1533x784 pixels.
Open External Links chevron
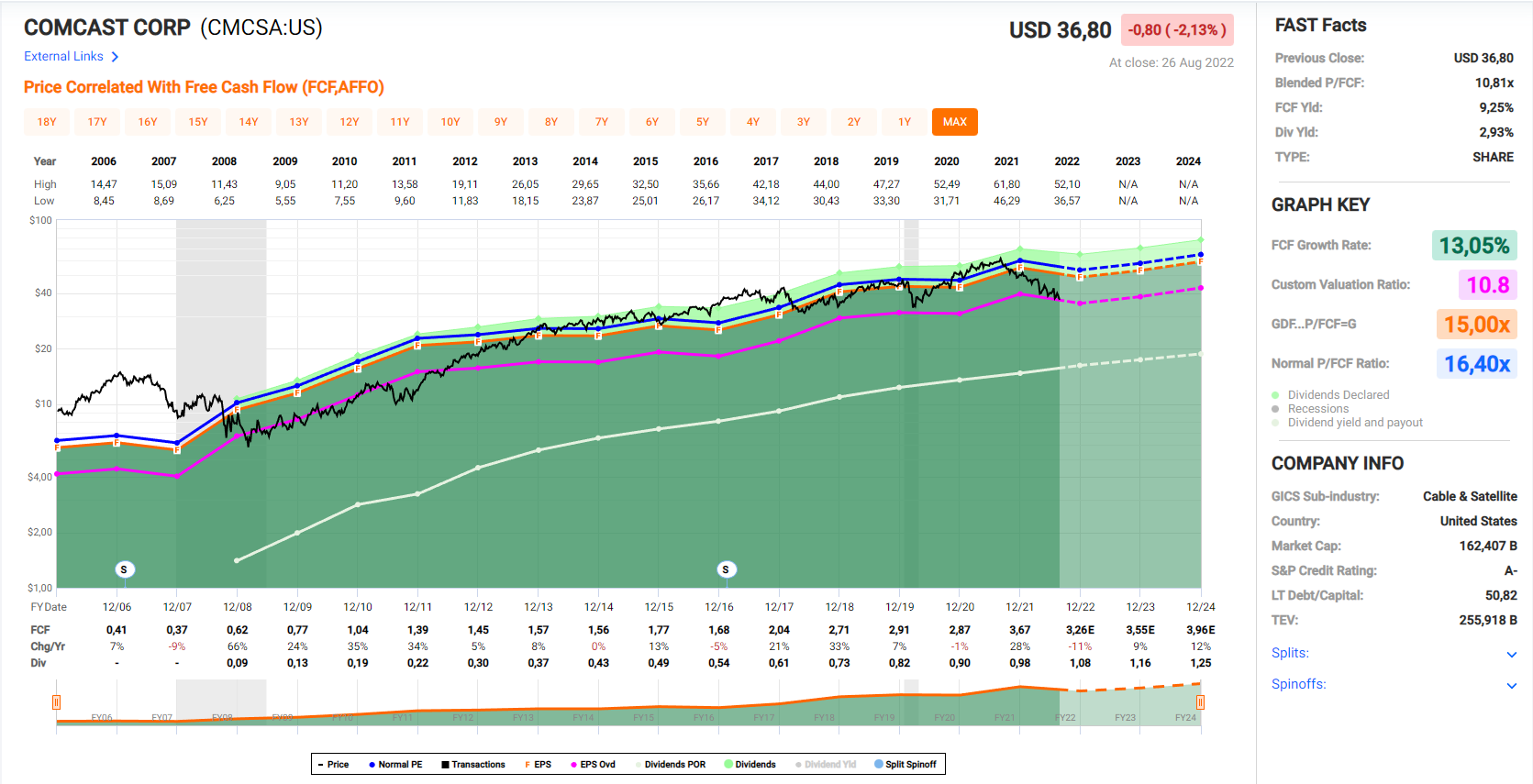pos(115,57)
